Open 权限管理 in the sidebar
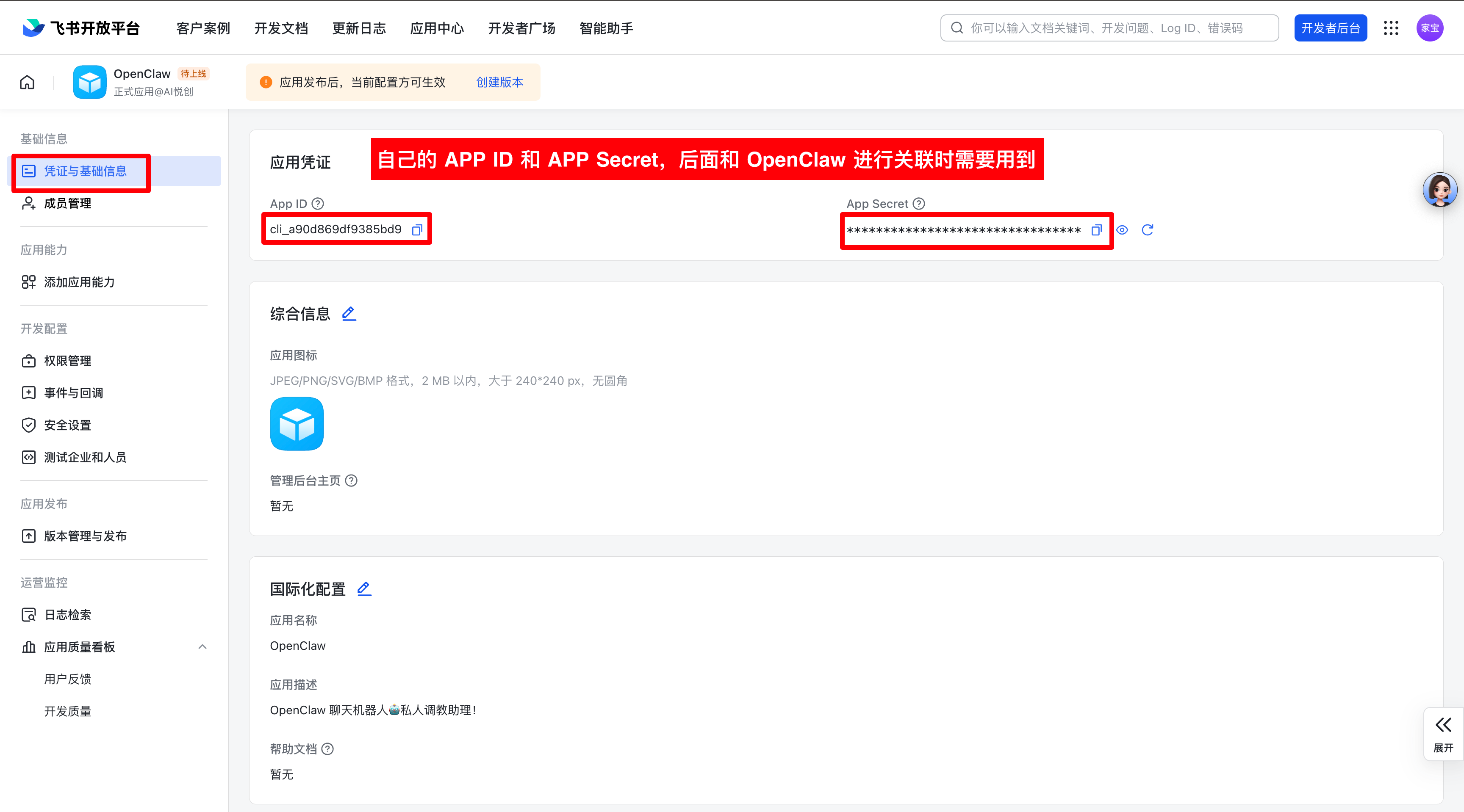Screen dimensions: 1464x812 (x=114, y=361)
